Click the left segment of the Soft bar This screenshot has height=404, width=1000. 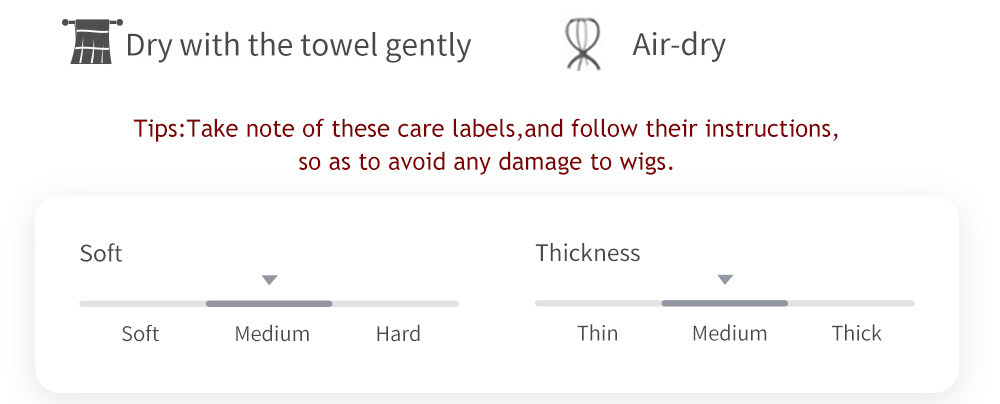(x=143, y=304)
